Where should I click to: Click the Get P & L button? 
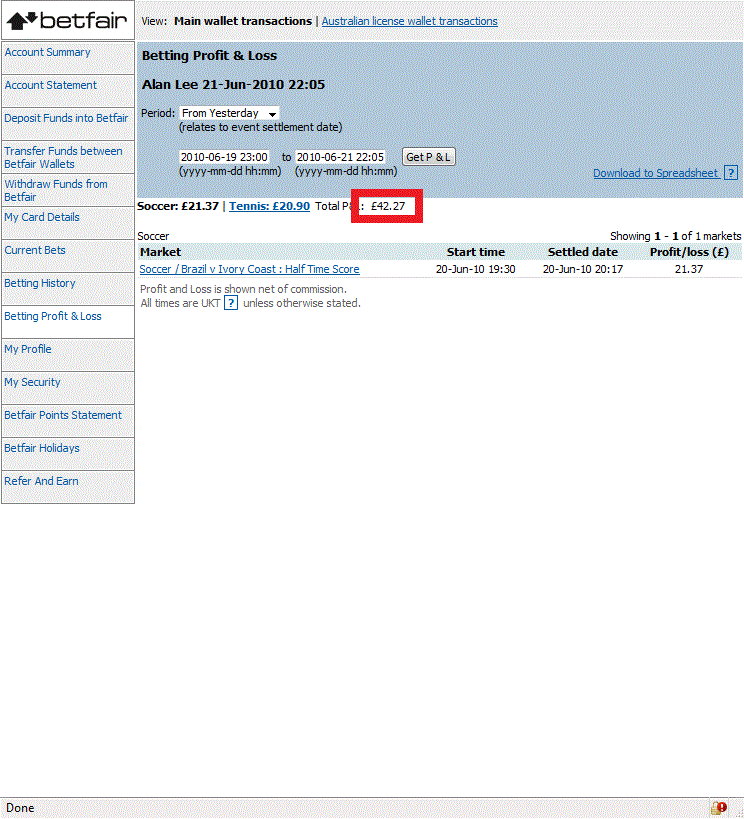(x=428, y=157)
